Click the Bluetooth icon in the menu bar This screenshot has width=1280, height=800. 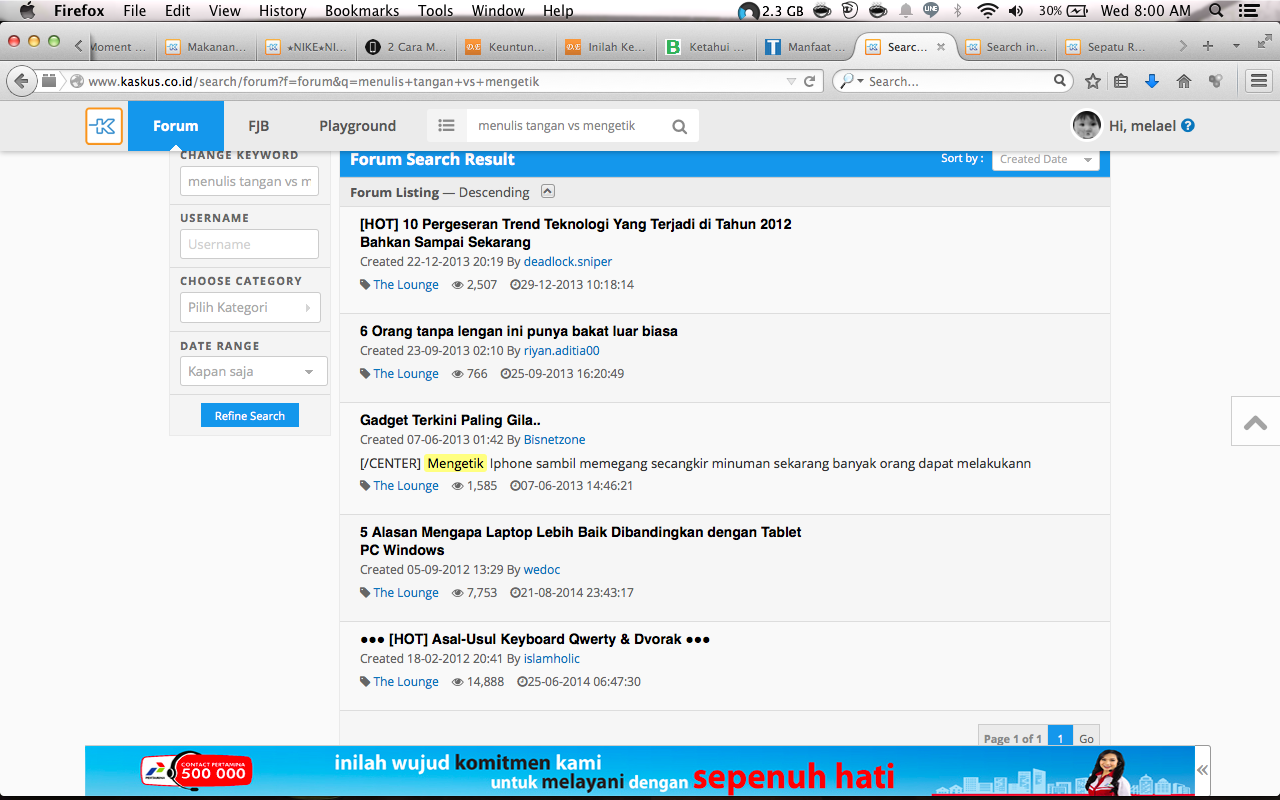pyautogui.click(x=958, y=11)
